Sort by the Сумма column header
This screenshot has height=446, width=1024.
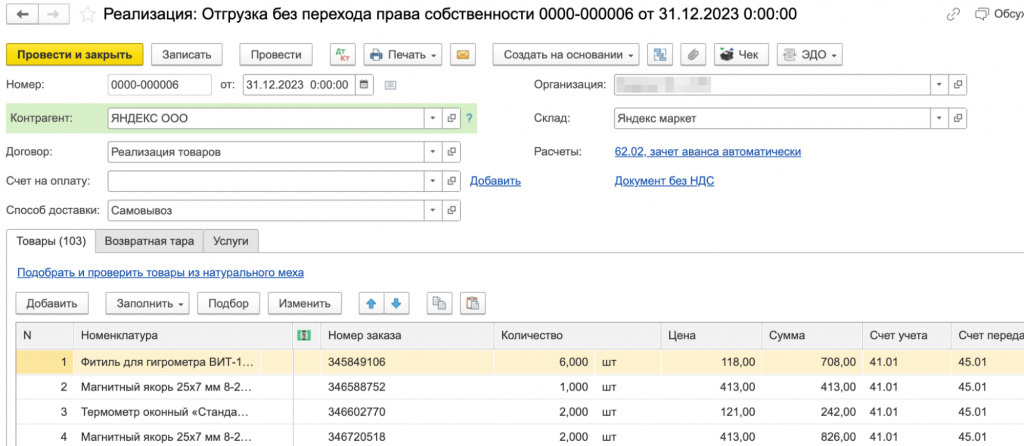(x=812, y=336)
